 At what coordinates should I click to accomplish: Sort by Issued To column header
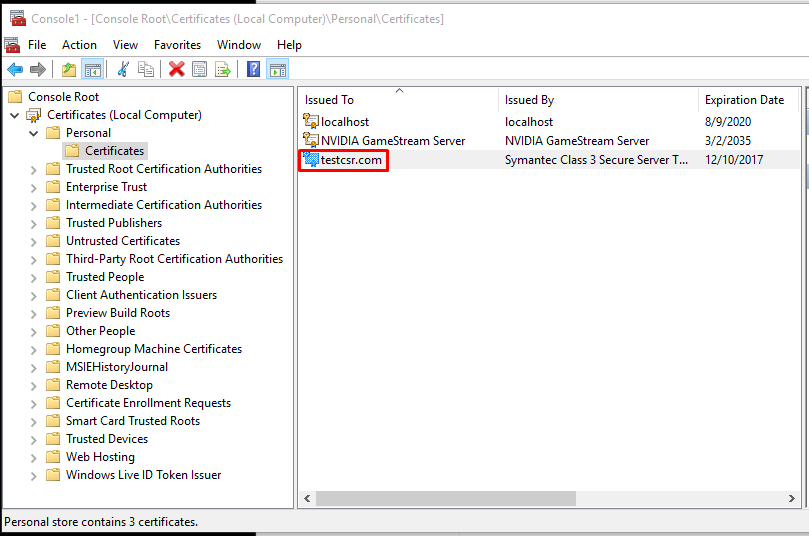point(398,100)
